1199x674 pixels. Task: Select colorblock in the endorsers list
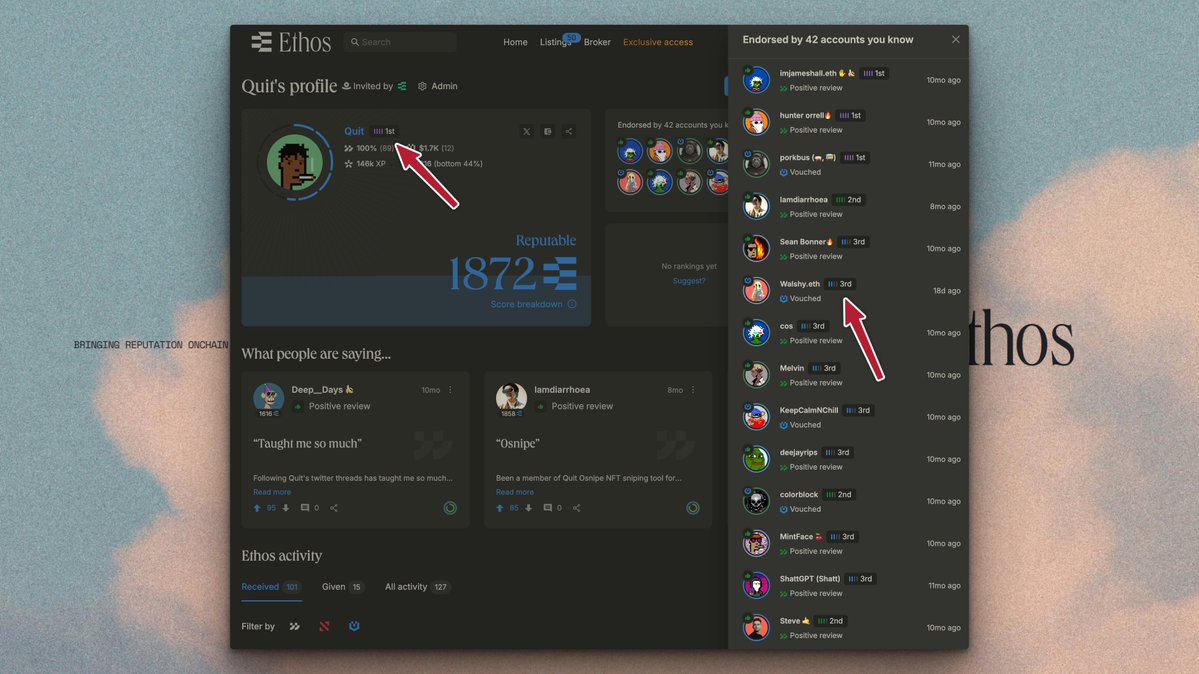848,501
